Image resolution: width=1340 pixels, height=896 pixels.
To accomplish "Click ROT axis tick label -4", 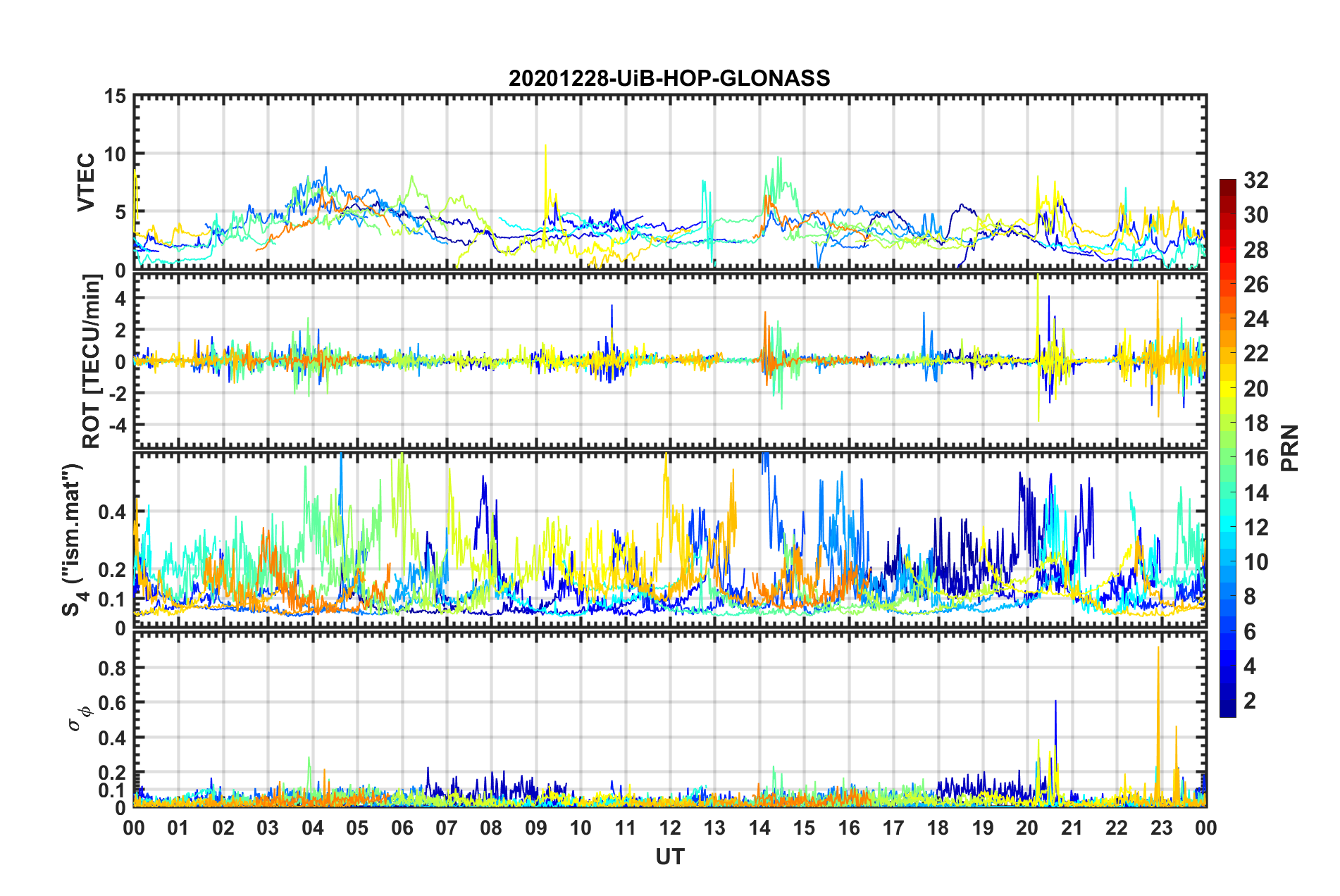I will 117,425.
